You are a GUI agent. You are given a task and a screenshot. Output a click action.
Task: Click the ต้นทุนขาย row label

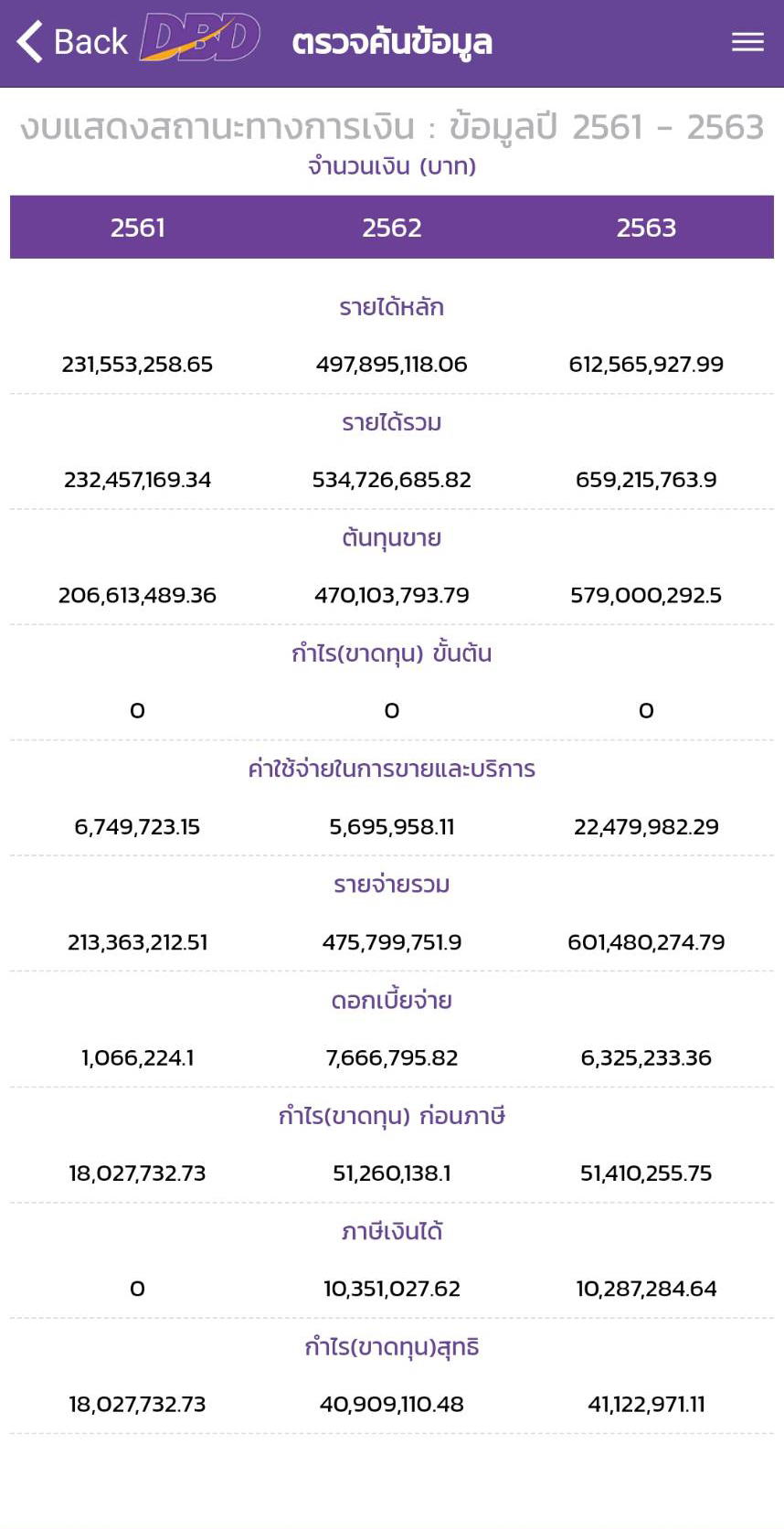point(392,538)
